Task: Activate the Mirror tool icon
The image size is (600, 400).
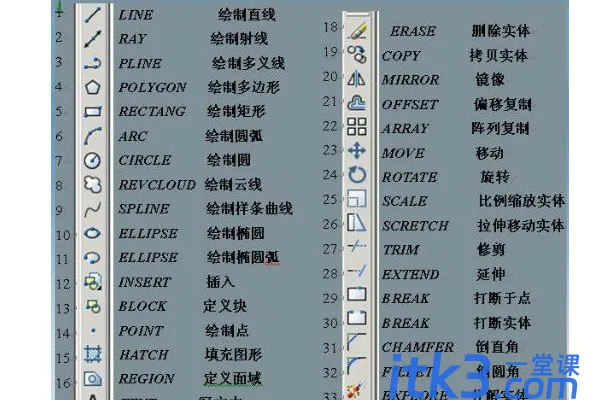Action: click(357, 79)
